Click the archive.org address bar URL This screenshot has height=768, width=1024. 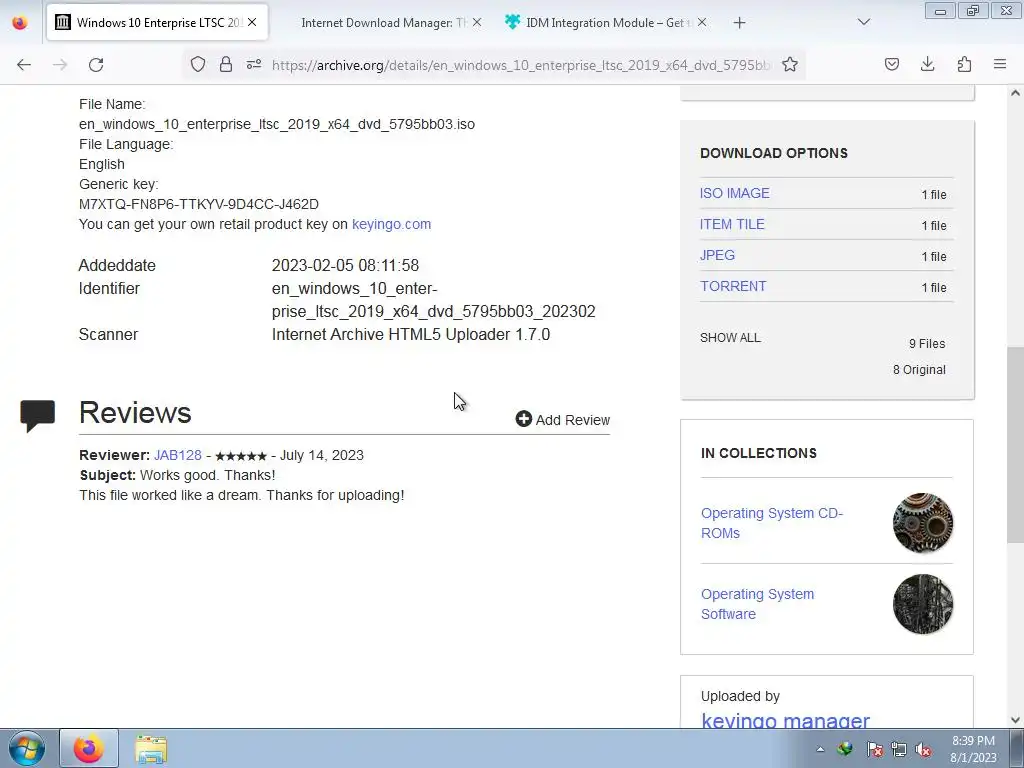click(521, 65)
